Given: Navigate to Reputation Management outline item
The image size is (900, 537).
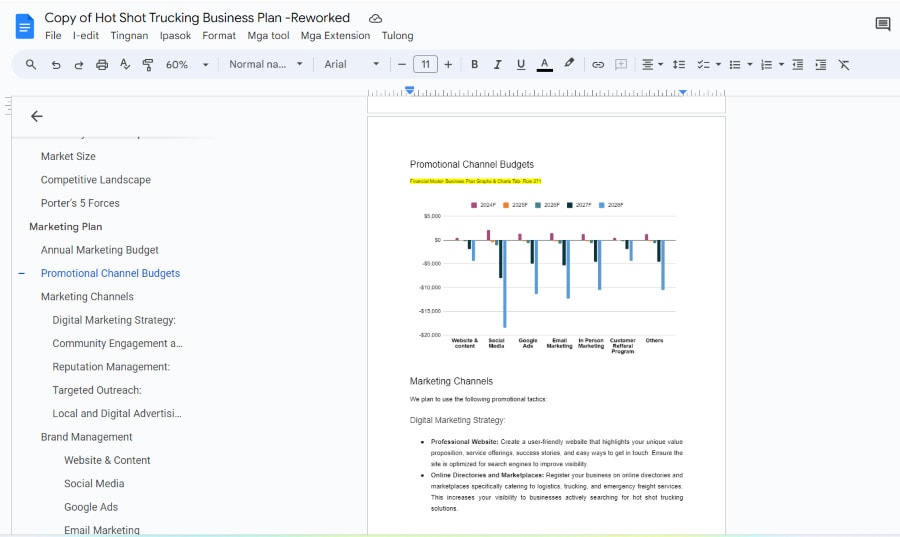Looking at the screenshot, I should coord(111,367).
